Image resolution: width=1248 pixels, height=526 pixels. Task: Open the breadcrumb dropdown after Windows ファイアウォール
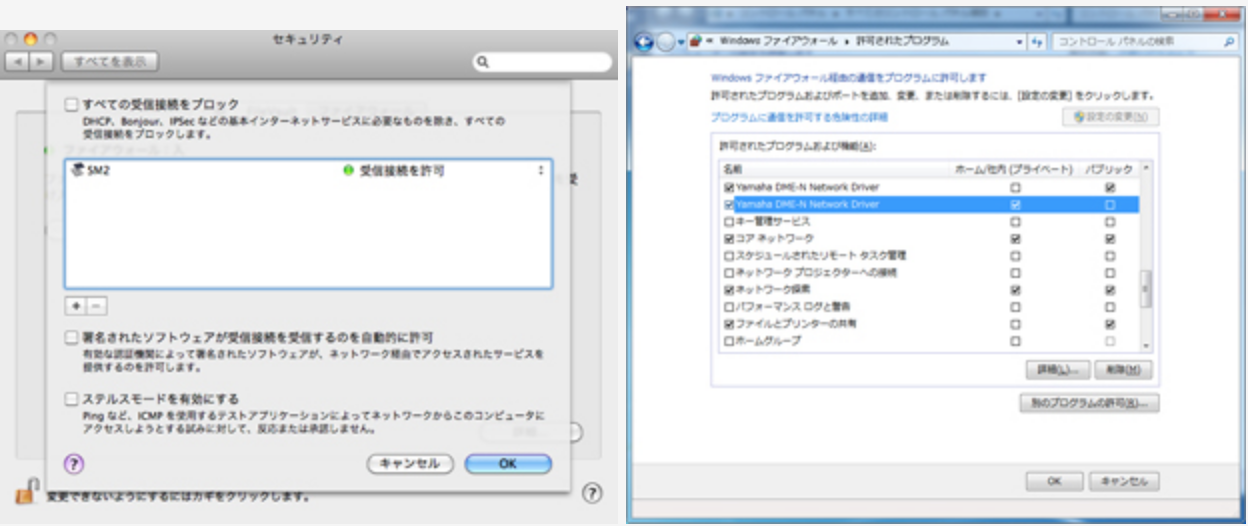pos(846,43)
